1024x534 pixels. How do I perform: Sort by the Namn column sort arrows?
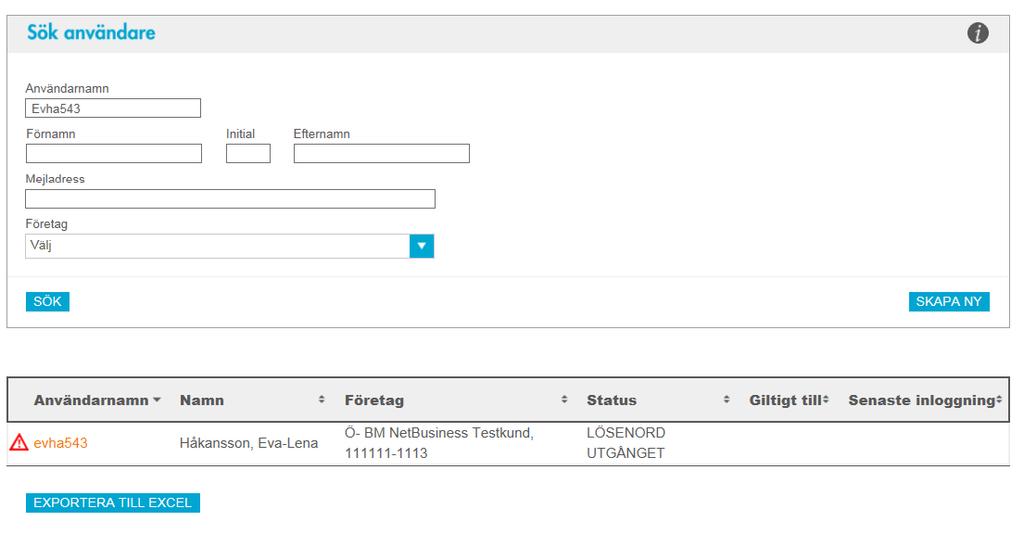point(321,400)
